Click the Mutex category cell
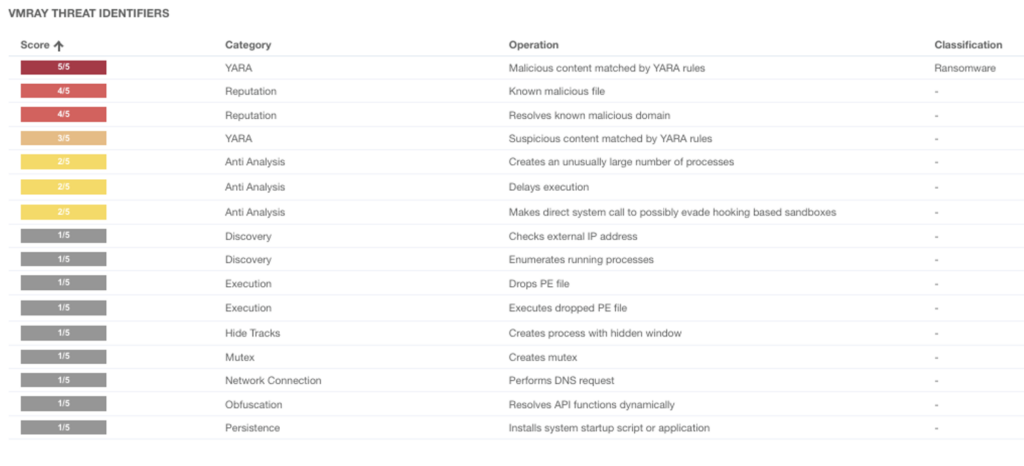Viewport: 1024px width, 466px height. [x=239, y=358]
